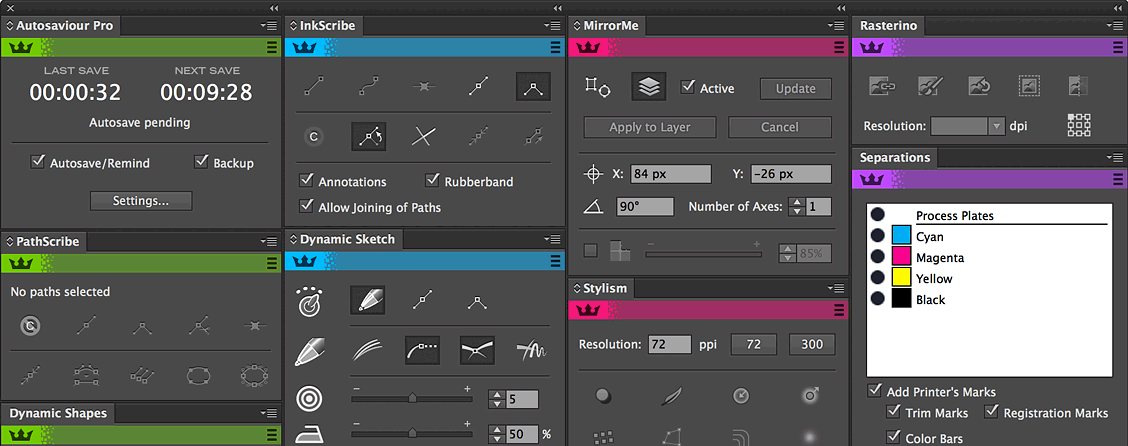Click the iron smoothing icon in Dynamic Sketch

310,434
